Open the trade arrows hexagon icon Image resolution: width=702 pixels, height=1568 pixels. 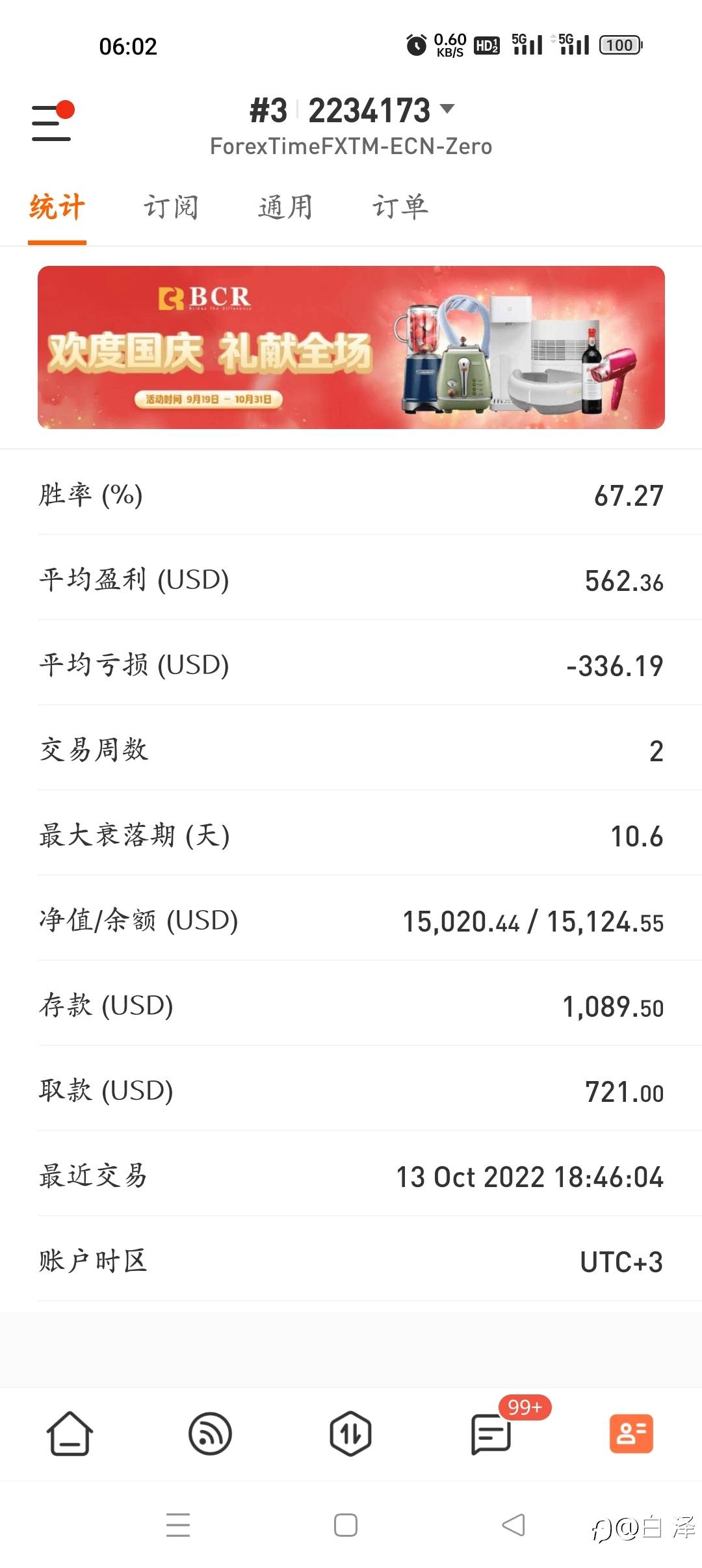coord(350,1433)
